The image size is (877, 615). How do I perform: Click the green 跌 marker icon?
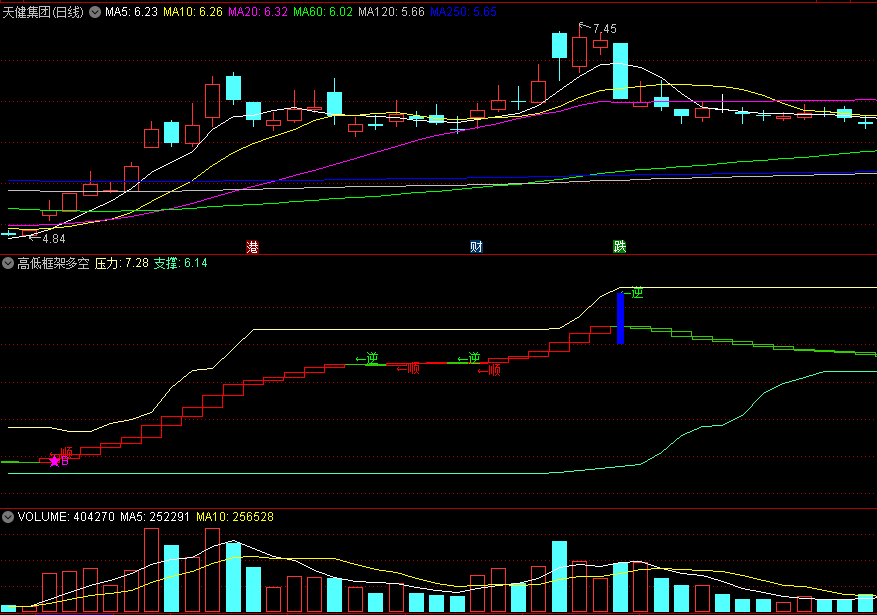point(619,247)
